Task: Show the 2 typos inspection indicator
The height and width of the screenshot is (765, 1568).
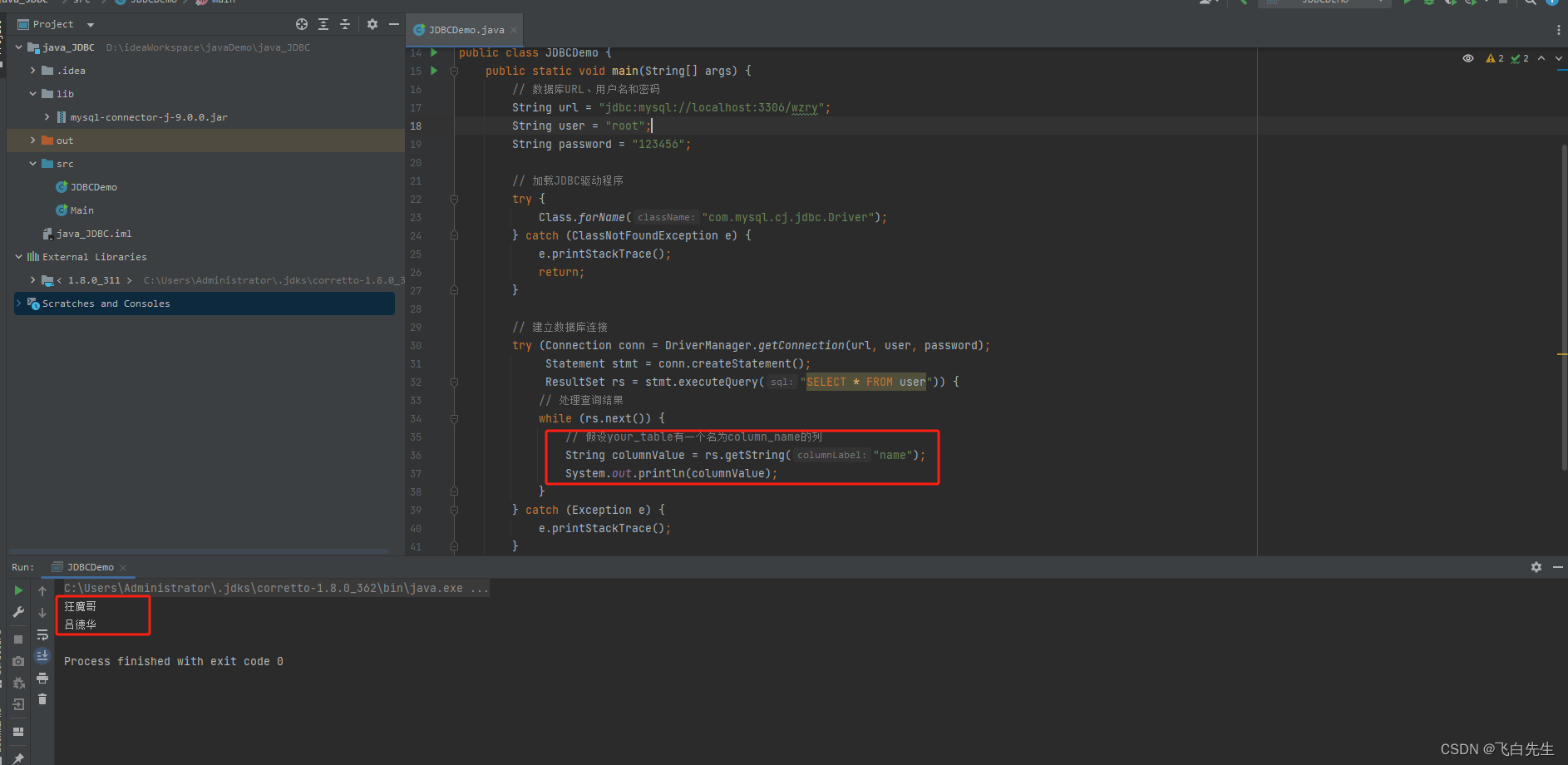Action: point(1520,58)
